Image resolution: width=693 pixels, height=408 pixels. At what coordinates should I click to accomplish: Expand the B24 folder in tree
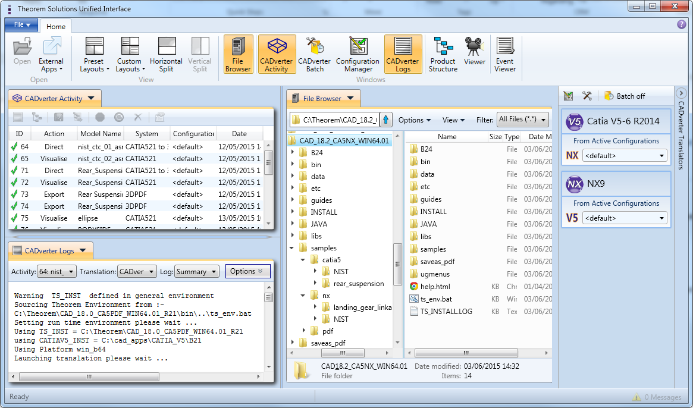coord(293,153)
